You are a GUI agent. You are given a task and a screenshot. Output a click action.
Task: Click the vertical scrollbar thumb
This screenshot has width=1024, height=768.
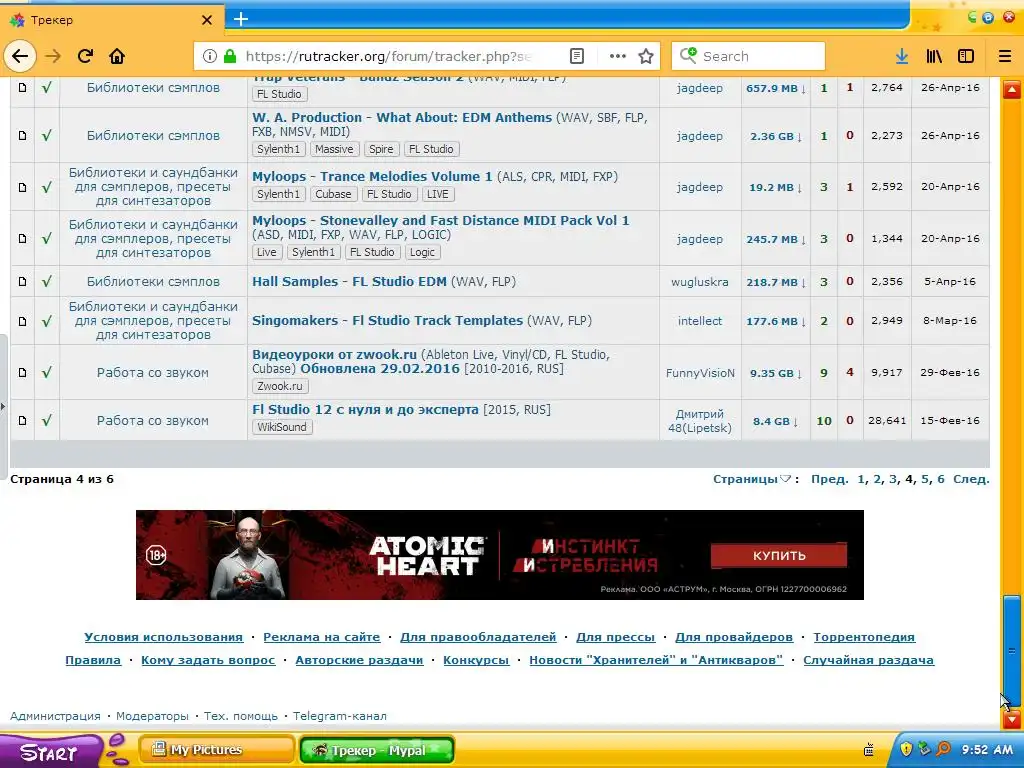(1012, 650)
